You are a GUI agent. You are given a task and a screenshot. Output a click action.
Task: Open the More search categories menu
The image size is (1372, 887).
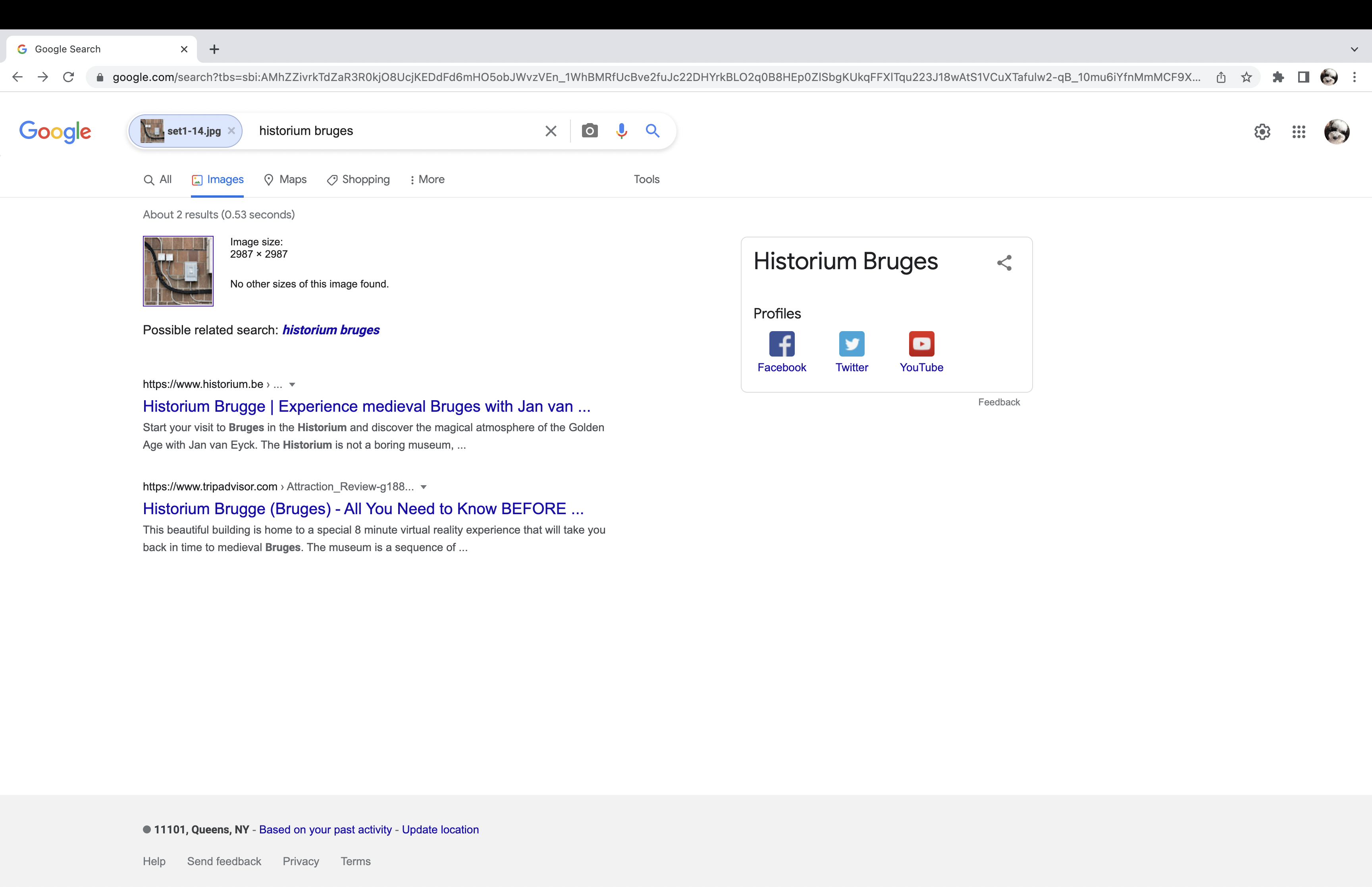(x=427, y=180)
